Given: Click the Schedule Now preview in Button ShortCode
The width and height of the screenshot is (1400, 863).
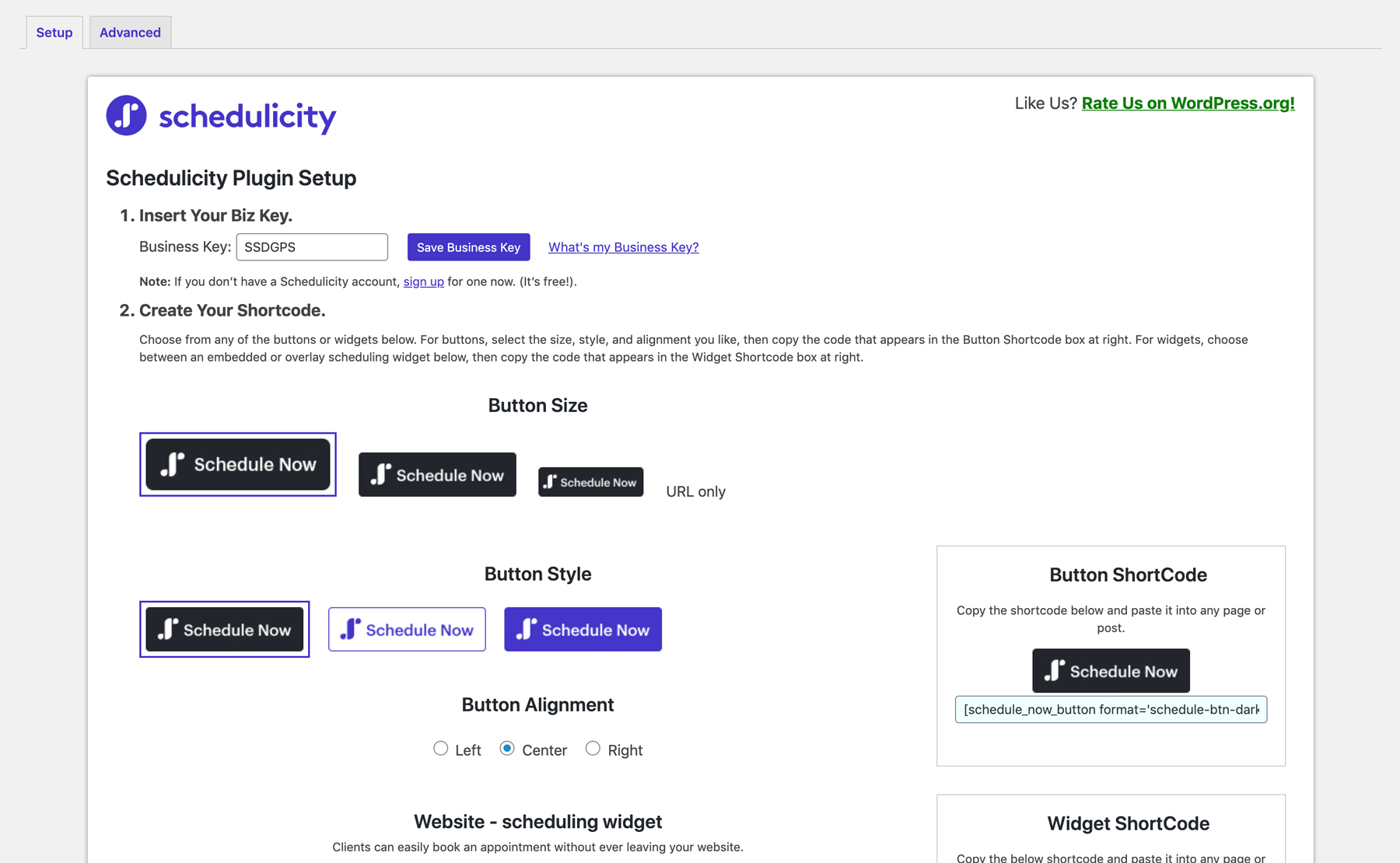Looking at the screenshot, I should coord(1111,671).
